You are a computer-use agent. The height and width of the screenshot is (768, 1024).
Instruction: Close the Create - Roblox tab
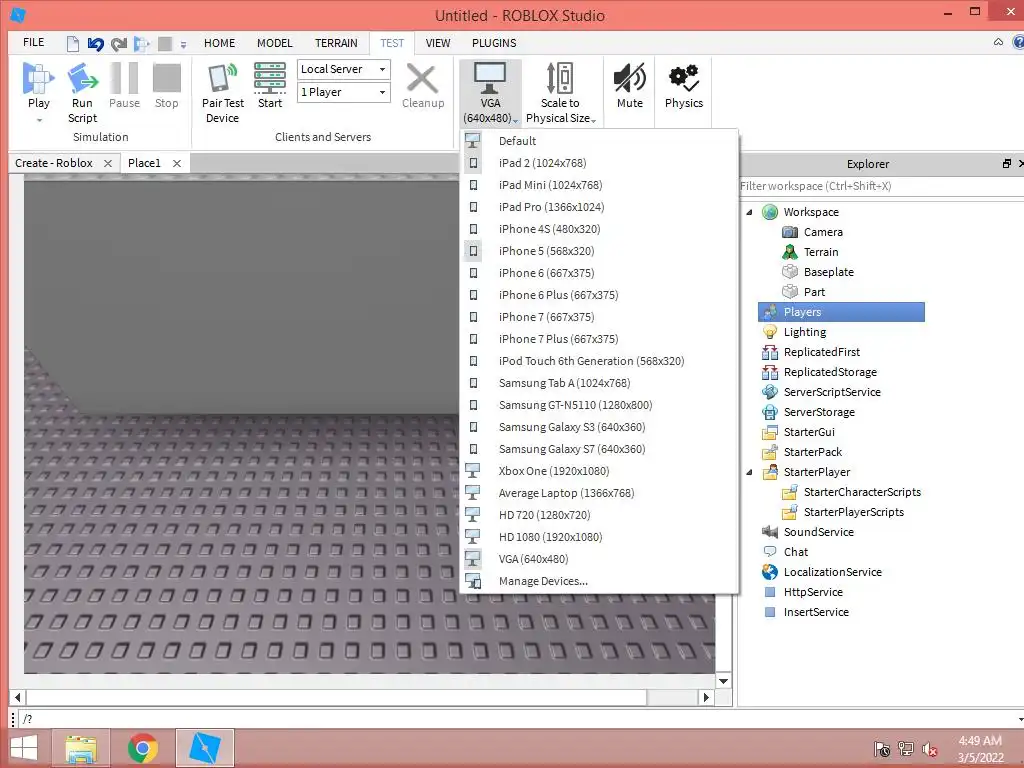(108, 163)
